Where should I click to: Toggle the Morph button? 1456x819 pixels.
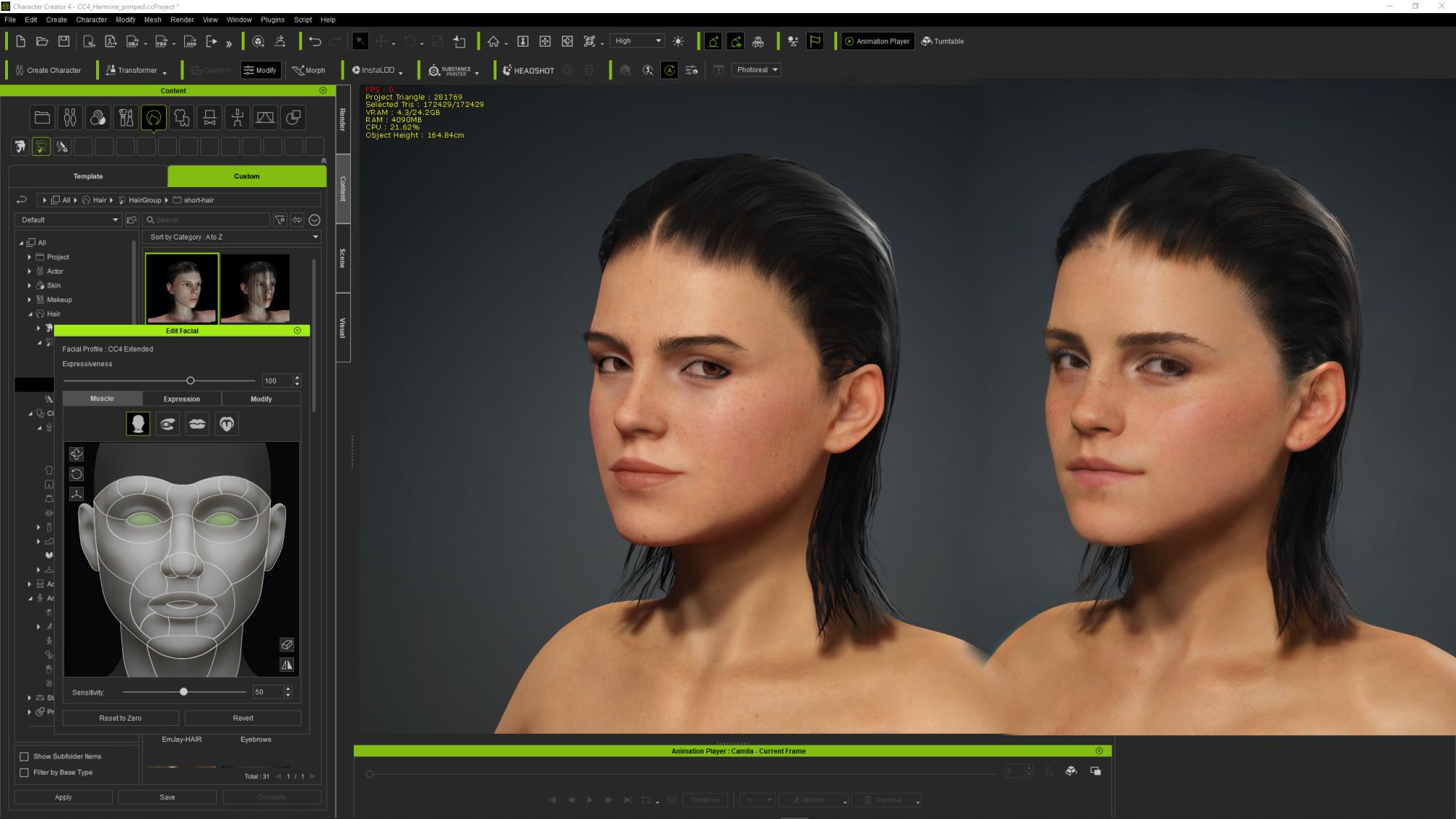click(309, 71)
